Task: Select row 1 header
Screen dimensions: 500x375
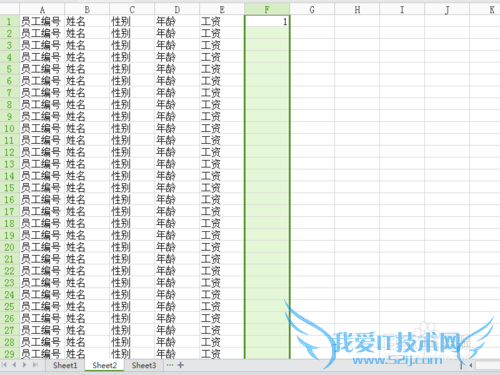Action: tap(9, 22)
